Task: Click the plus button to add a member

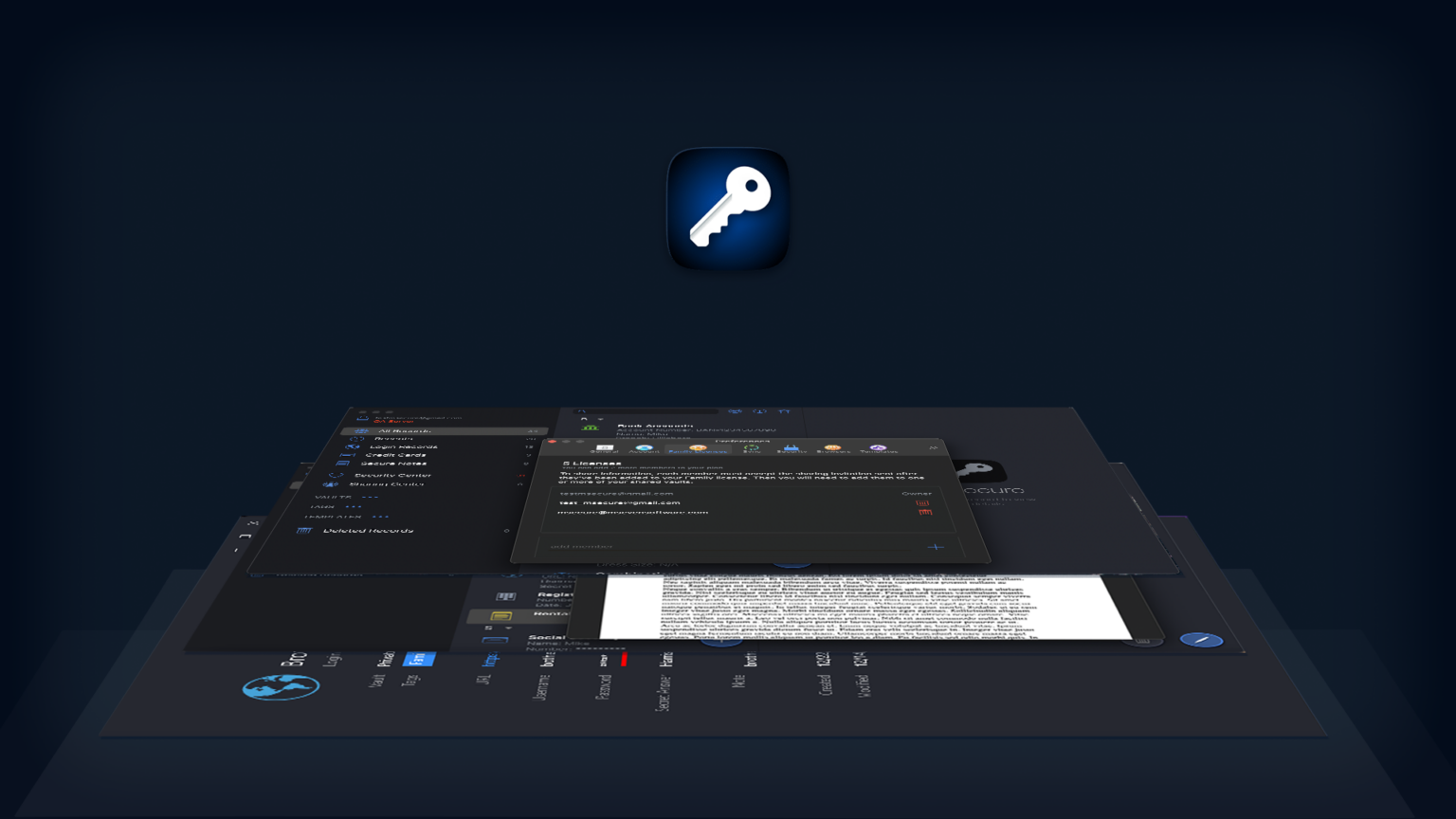Action: tap(936, 547)
